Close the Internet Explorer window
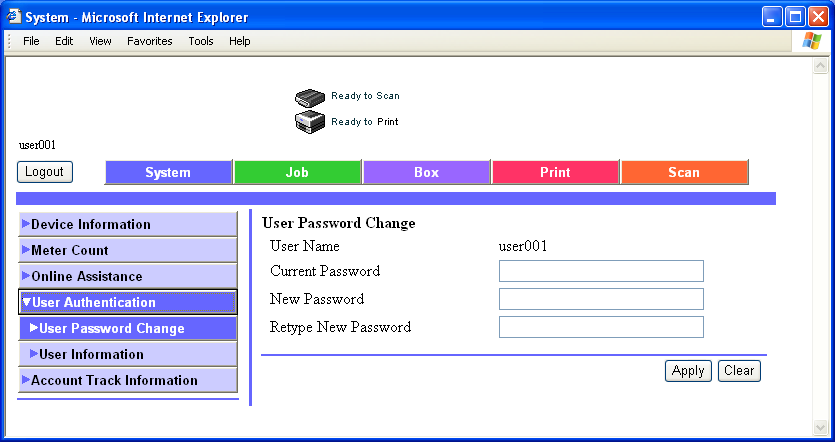The image size is (835, 442). (x=818, y=17)
